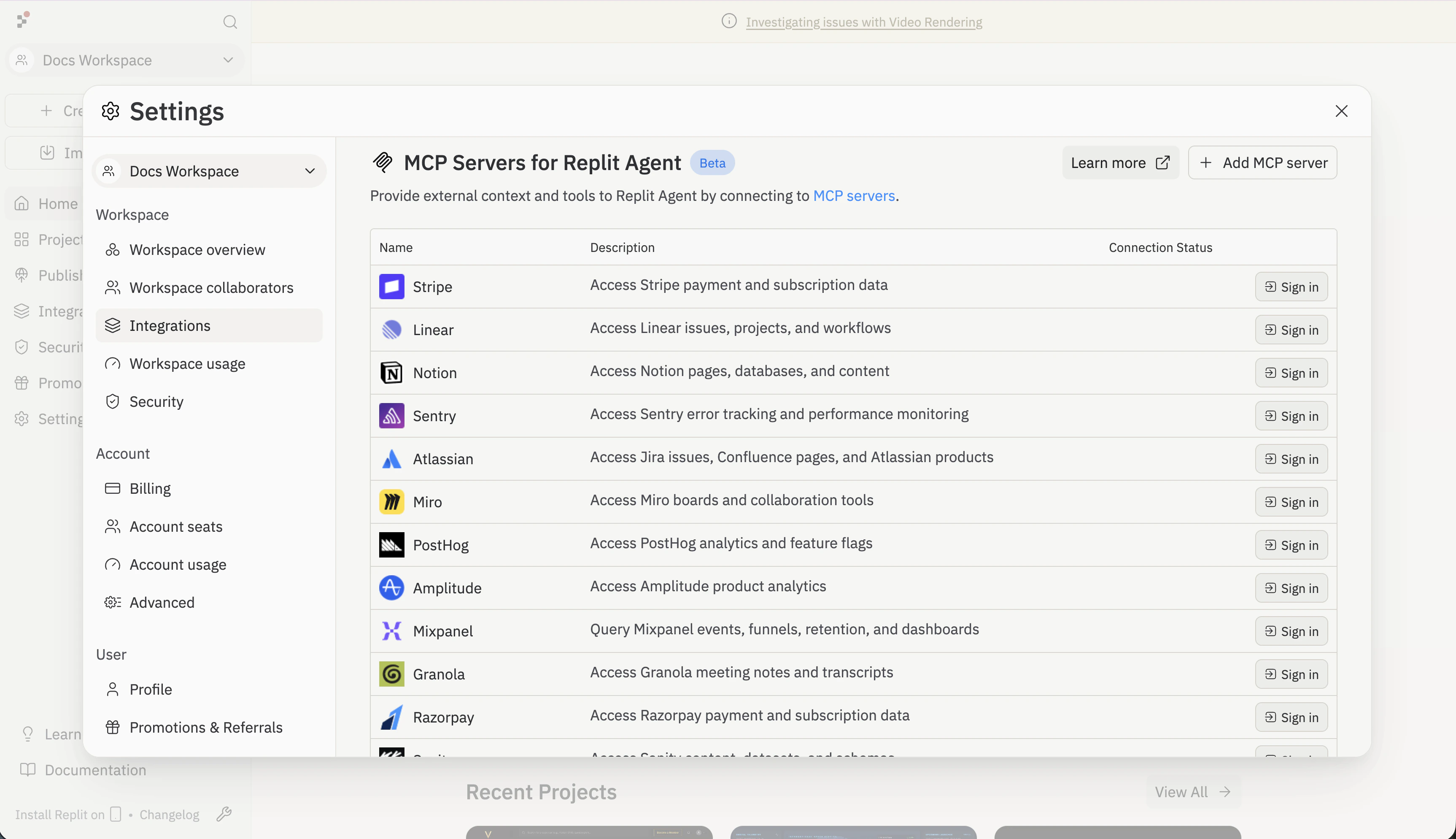Sign in to Sentry
This screenshot has height=839, width=1456.
click(1292, 415)
